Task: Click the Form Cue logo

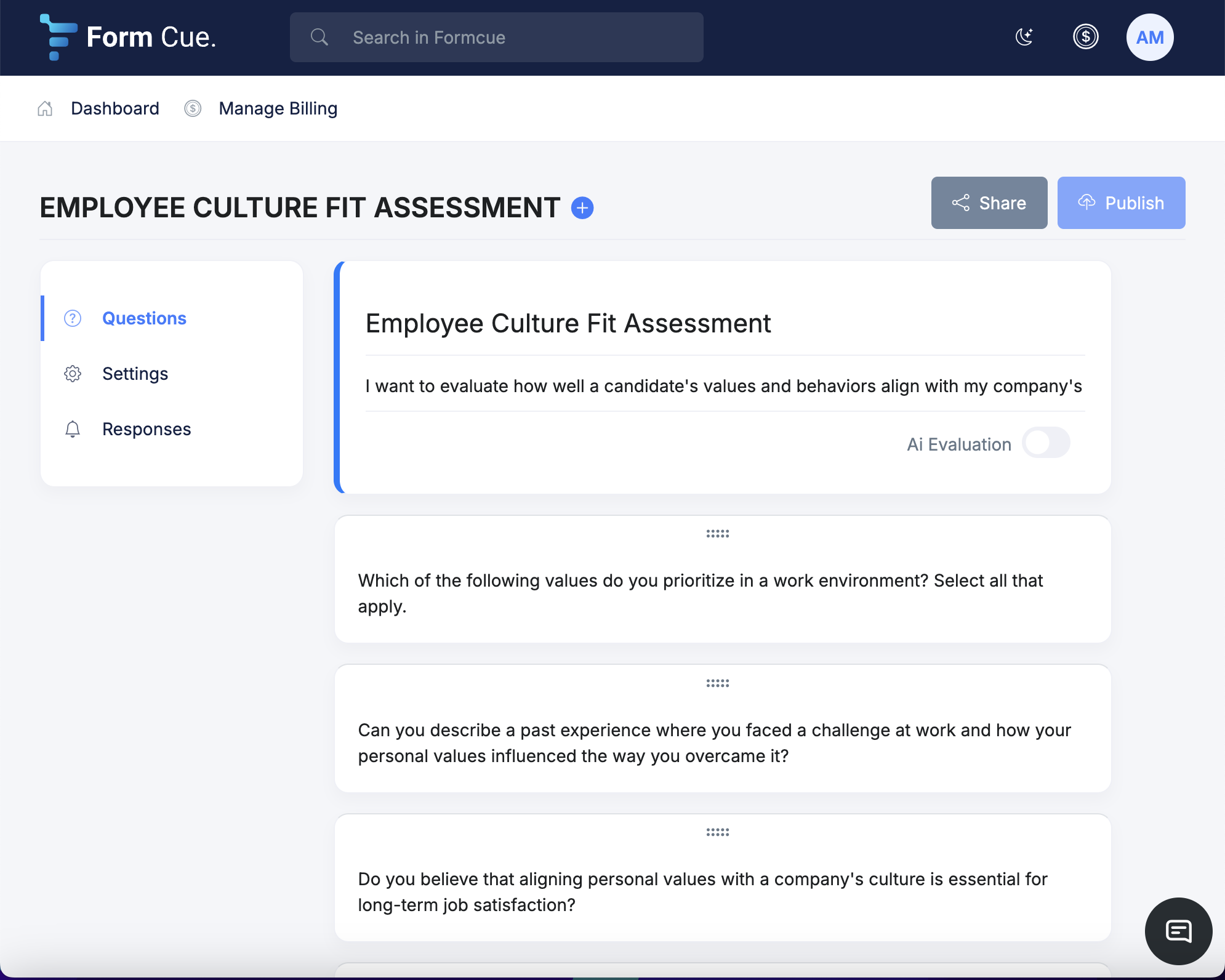Action: (x=128, y=37)
